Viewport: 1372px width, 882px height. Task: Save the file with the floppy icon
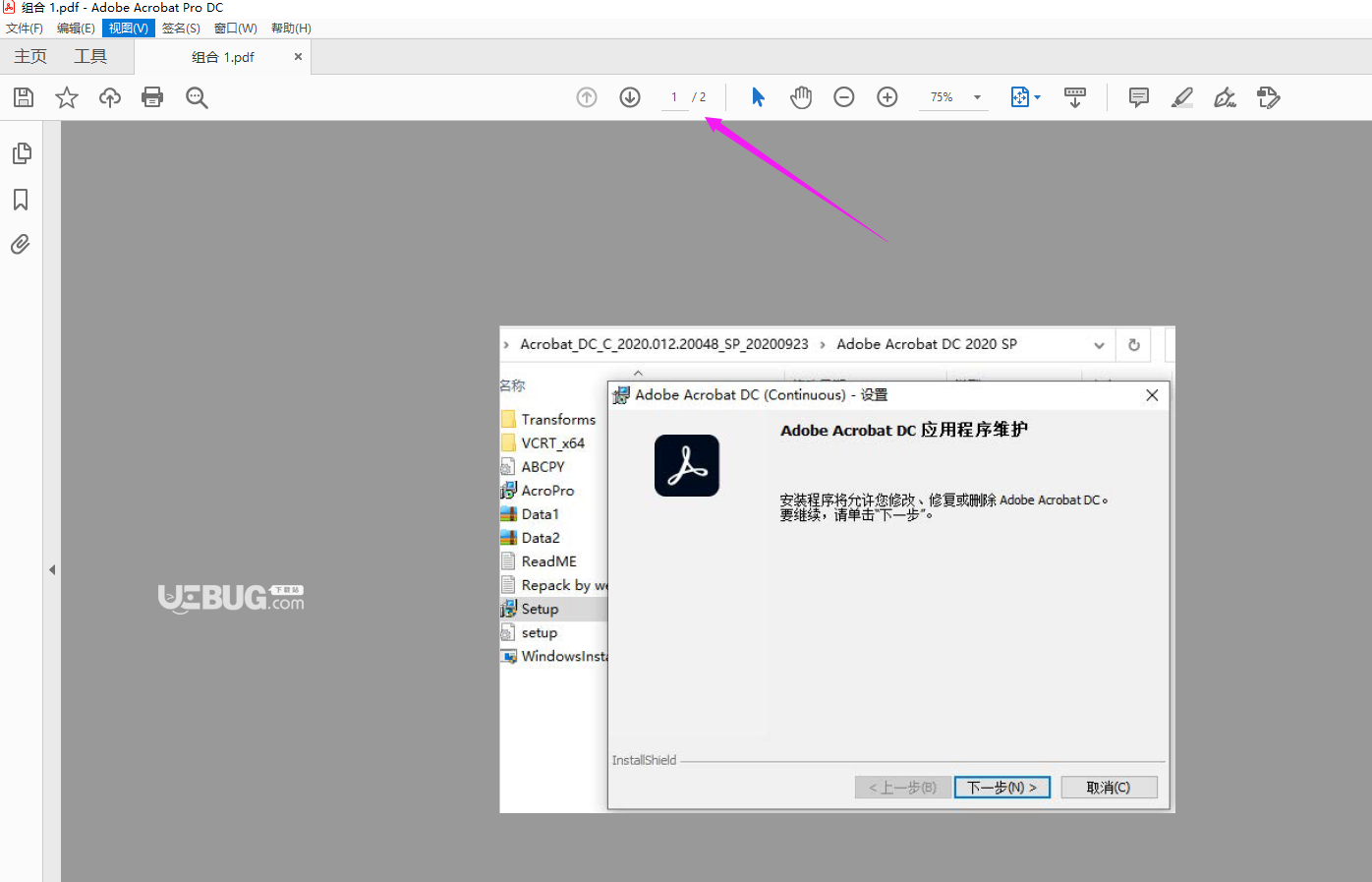pyautogui.click(x=24, y=97)
